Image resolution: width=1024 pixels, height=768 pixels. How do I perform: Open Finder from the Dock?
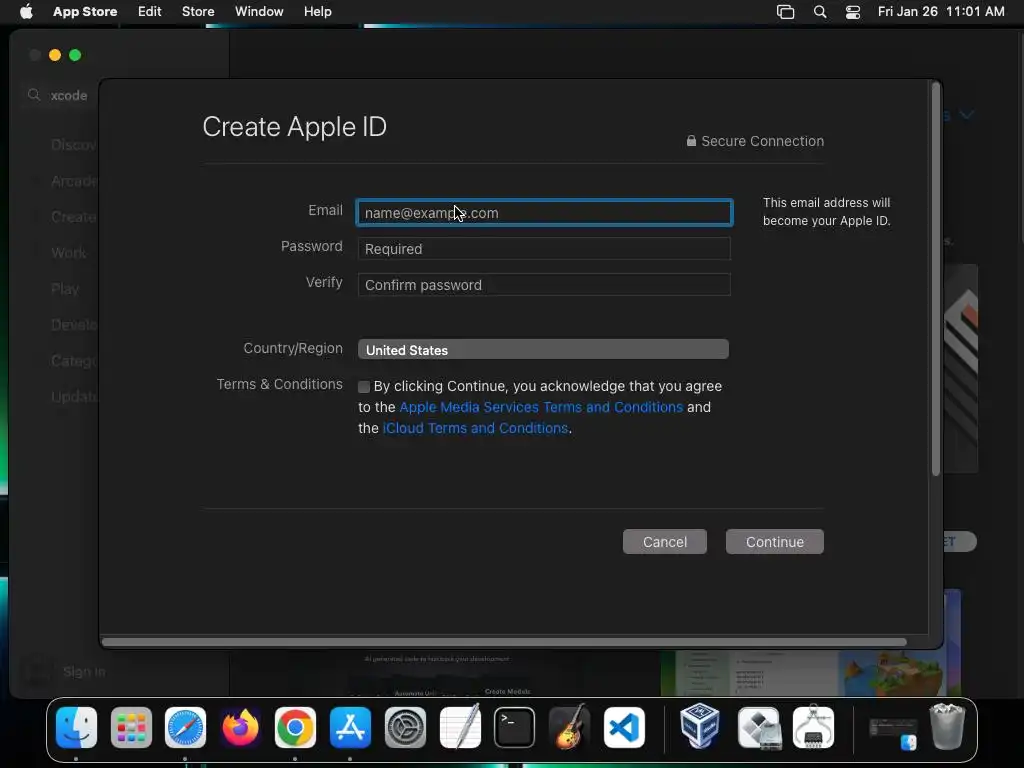[76, 728]
